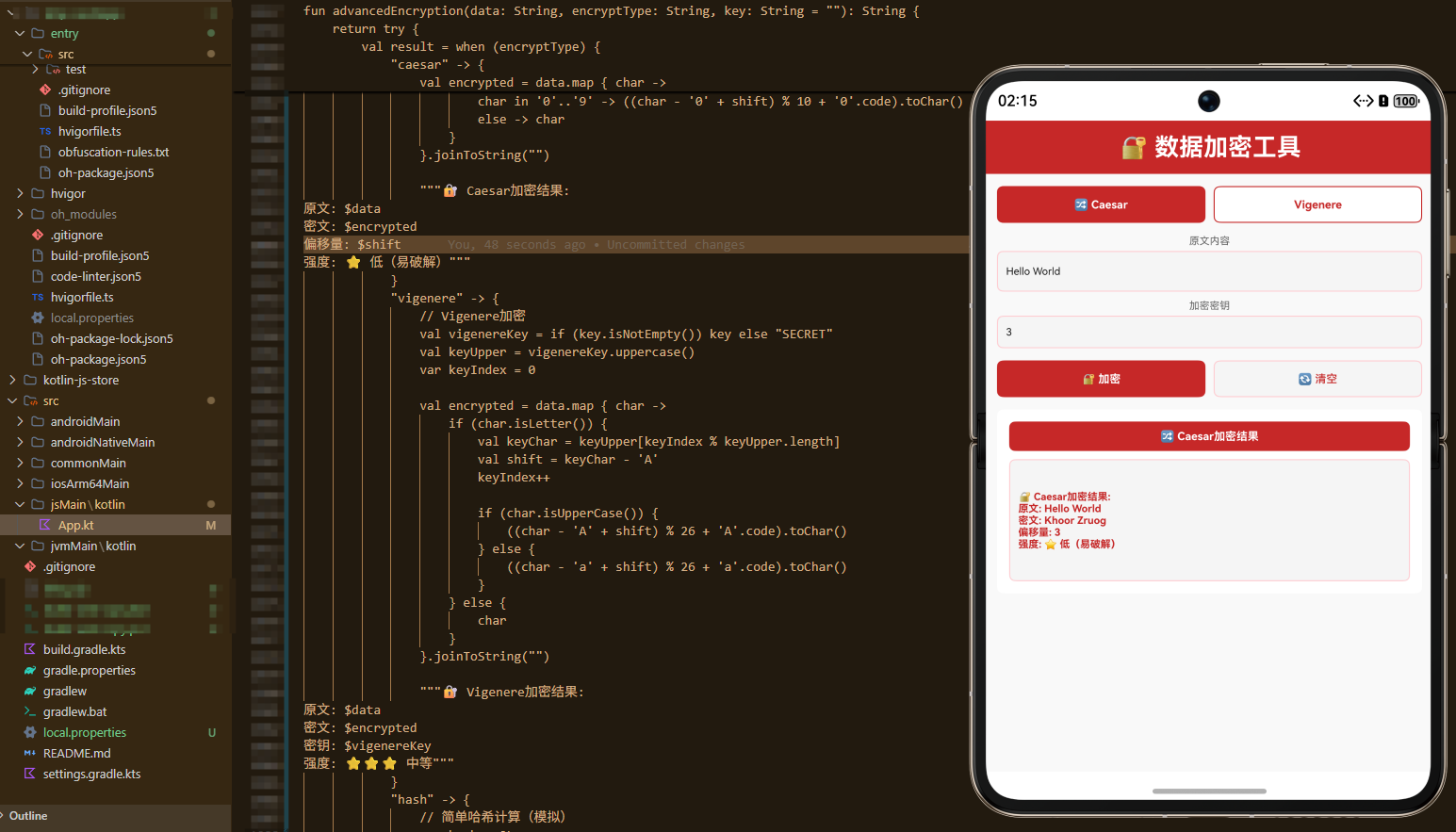Expand the kotlin-js-store folder
Screen dimensions: 1456x832
(12, 380)
